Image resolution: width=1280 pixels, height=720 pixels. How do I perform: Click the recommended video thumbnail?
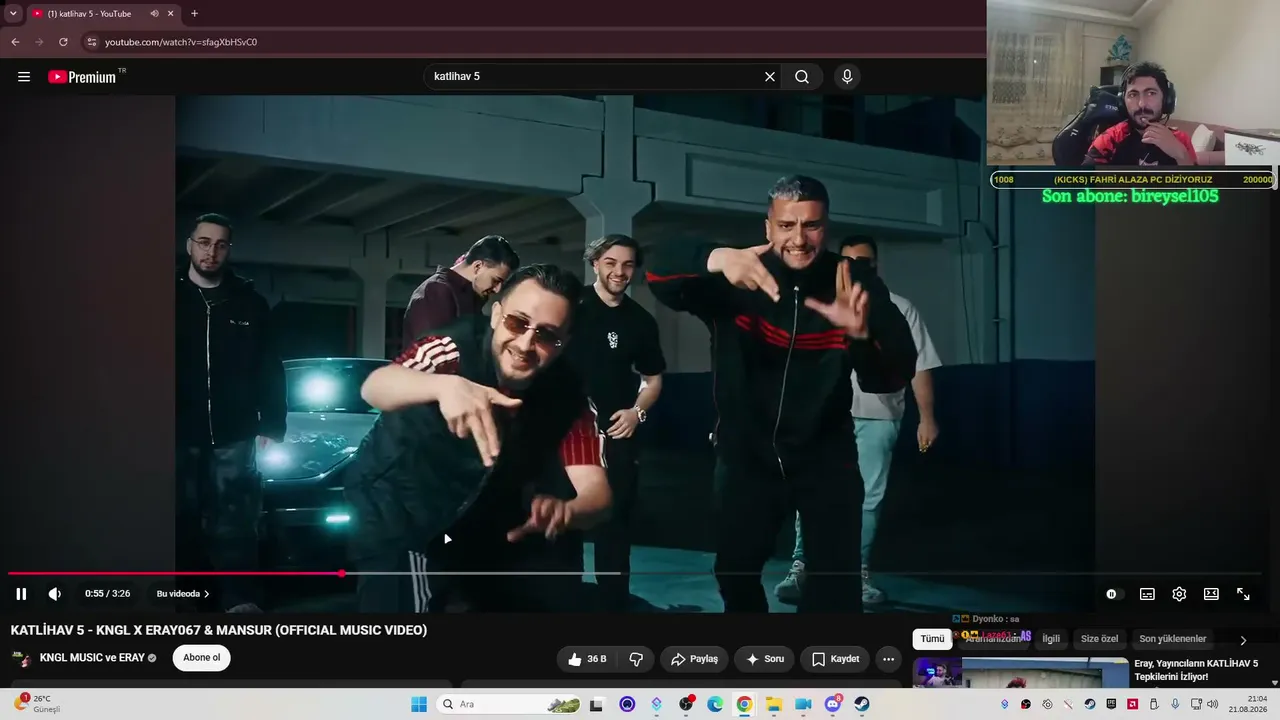click(1020, 672)
